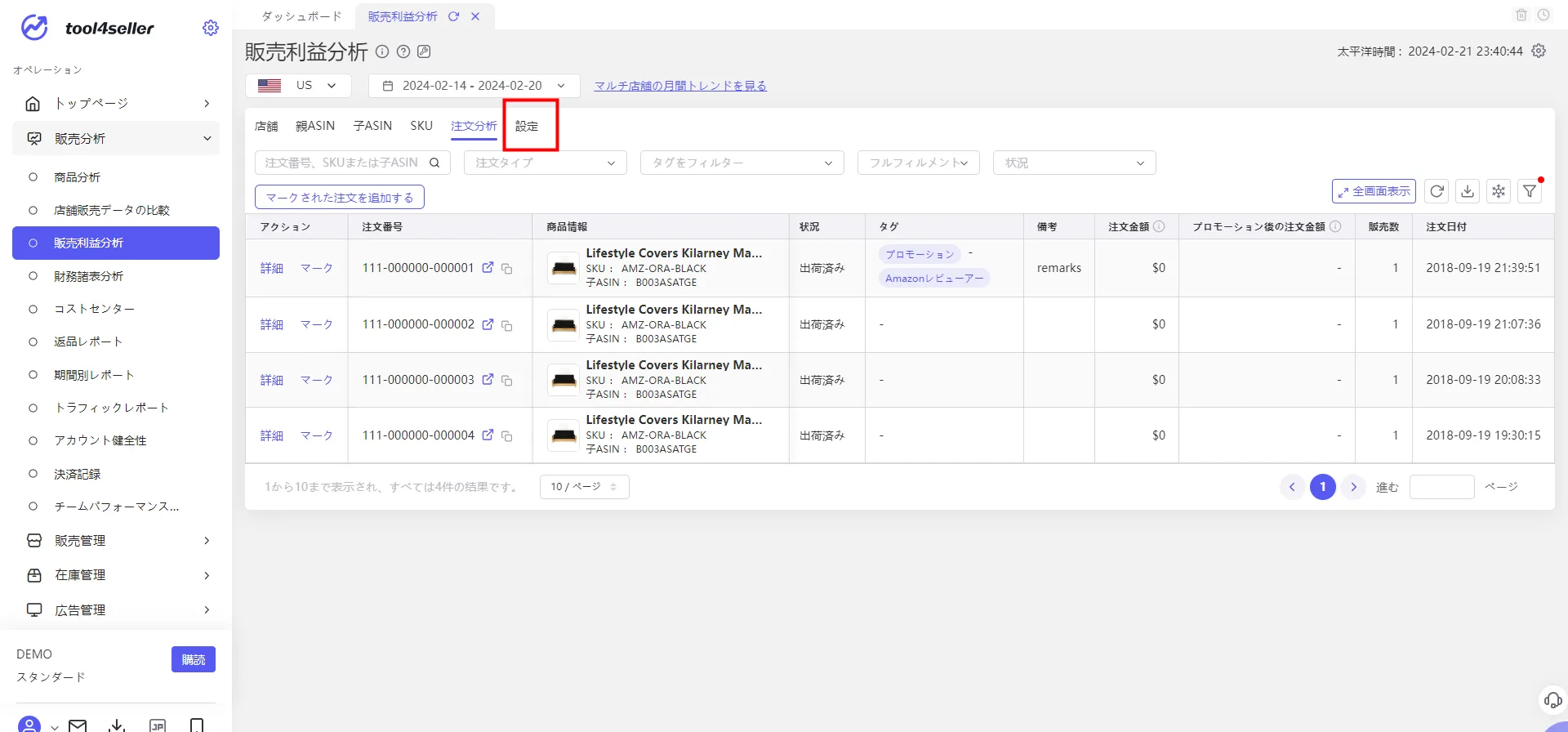Image resolution: width=1568 pixels, height=732 pixels.
Task: Open date range picker 2024-02-14 - 2024-02-20
Action: tap(474, 85)
